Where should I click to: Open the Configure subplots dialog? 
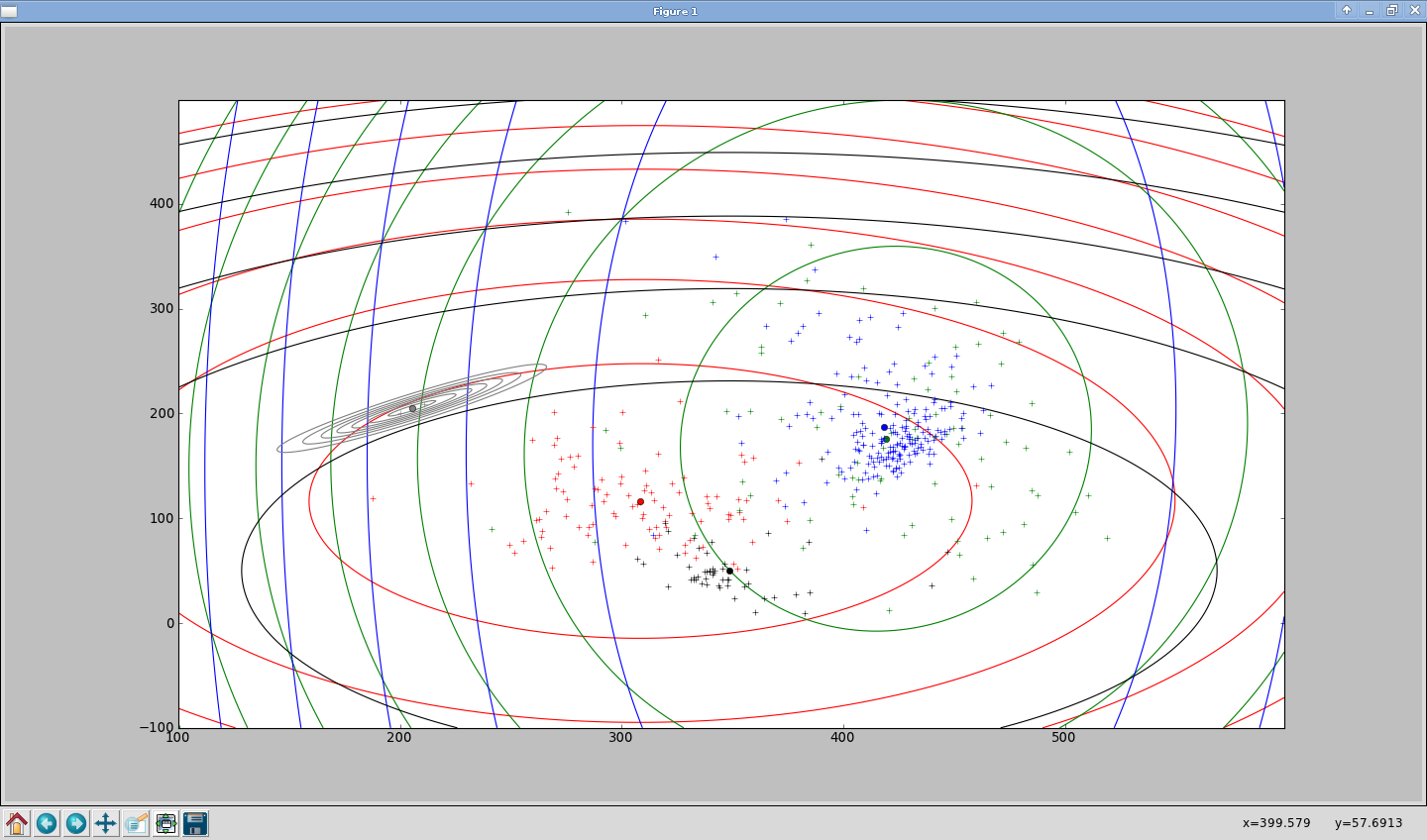click(165, 823)
